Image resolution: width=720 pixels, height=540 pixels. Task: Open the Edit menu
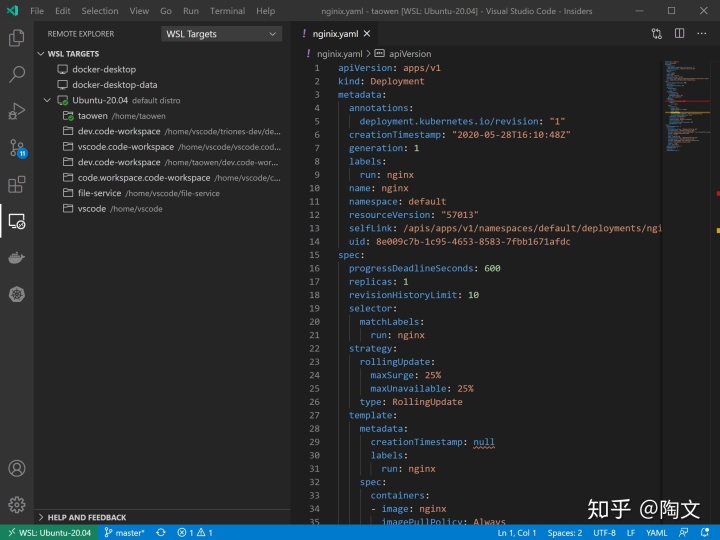(x=62, y=11)
